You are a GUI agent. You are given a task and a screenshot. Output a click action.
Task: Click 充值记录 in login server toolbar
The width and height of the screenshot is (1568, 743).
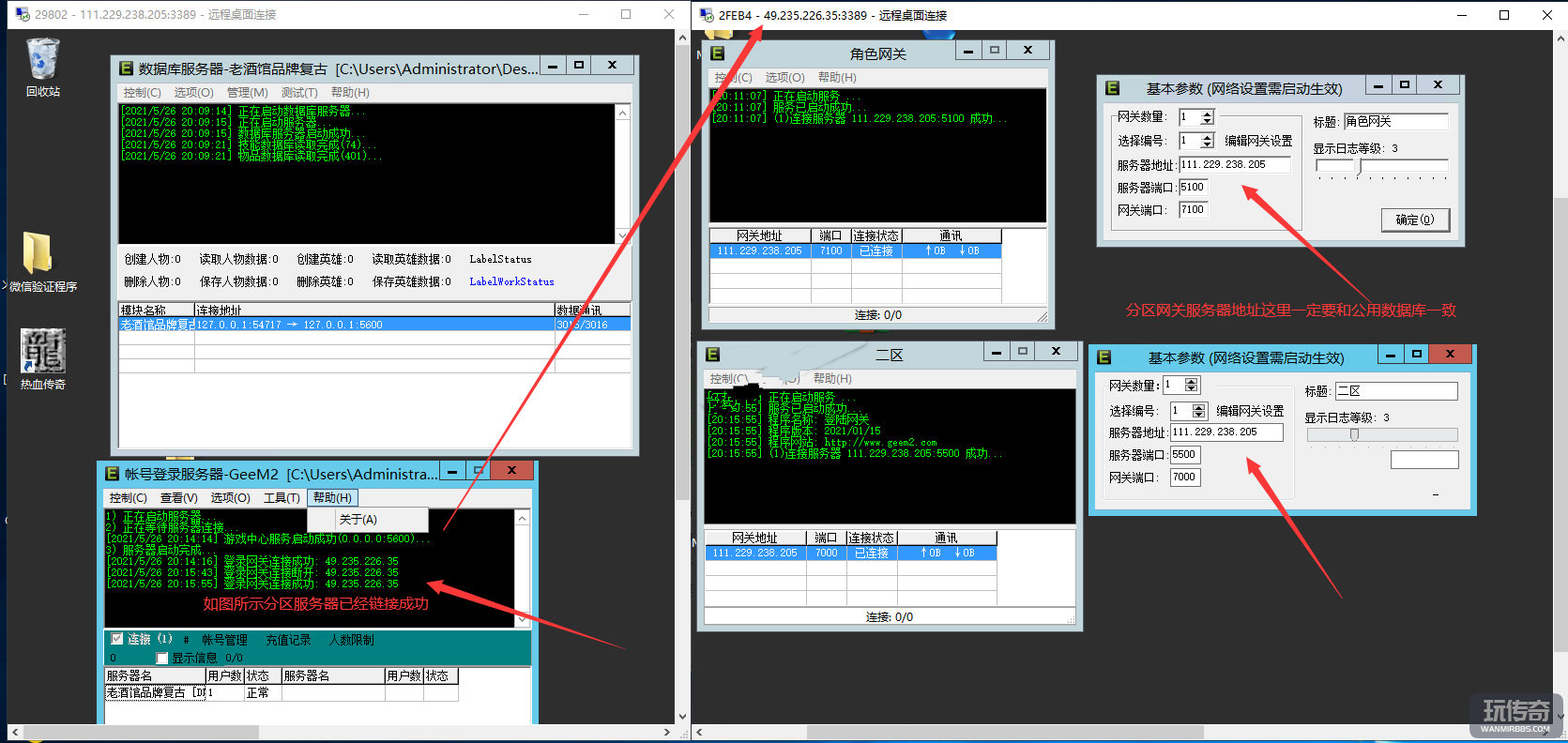coord(288,640)
